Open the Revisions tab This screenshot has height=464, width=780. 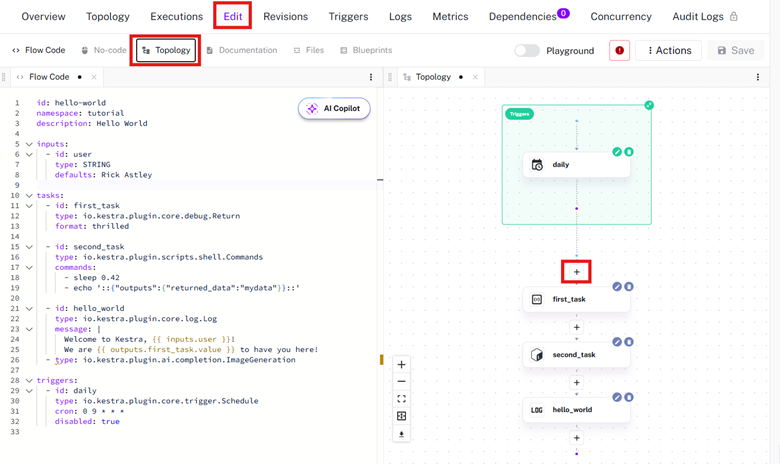[286, 16]
